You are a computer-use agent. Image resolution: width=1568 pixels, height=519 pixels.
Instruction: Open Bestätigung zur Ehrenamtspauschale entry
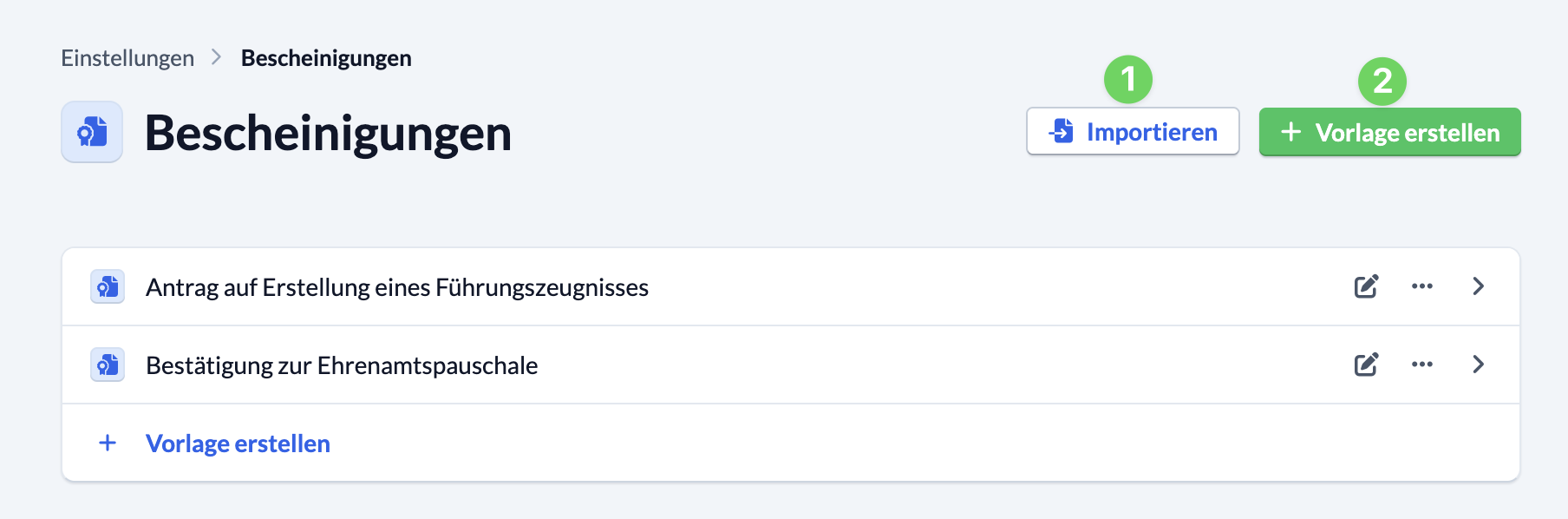click(x=342, y=365)
